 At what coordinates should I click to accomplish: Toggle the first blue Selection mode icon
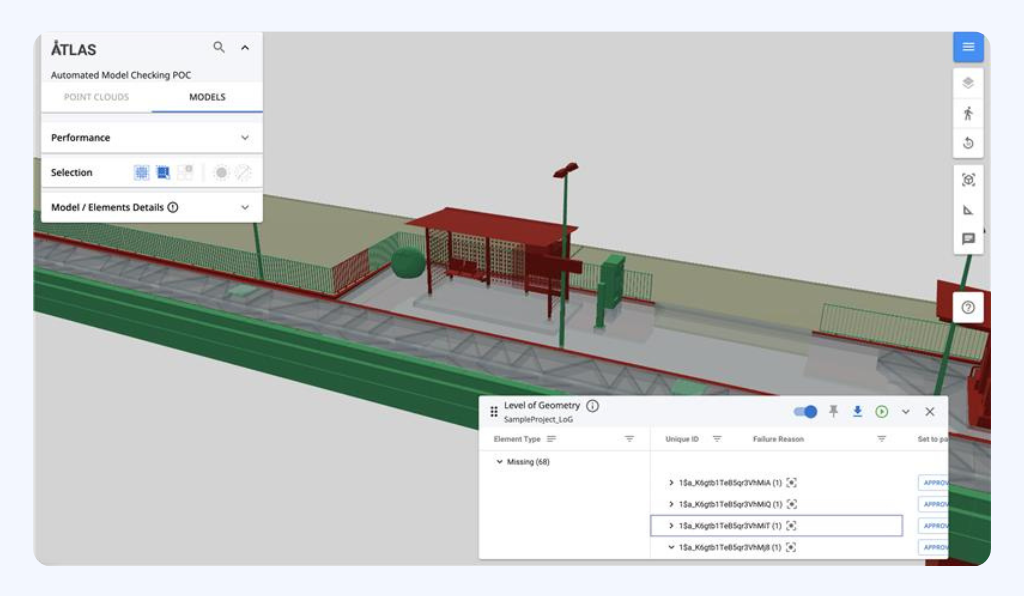click(142, 173)
